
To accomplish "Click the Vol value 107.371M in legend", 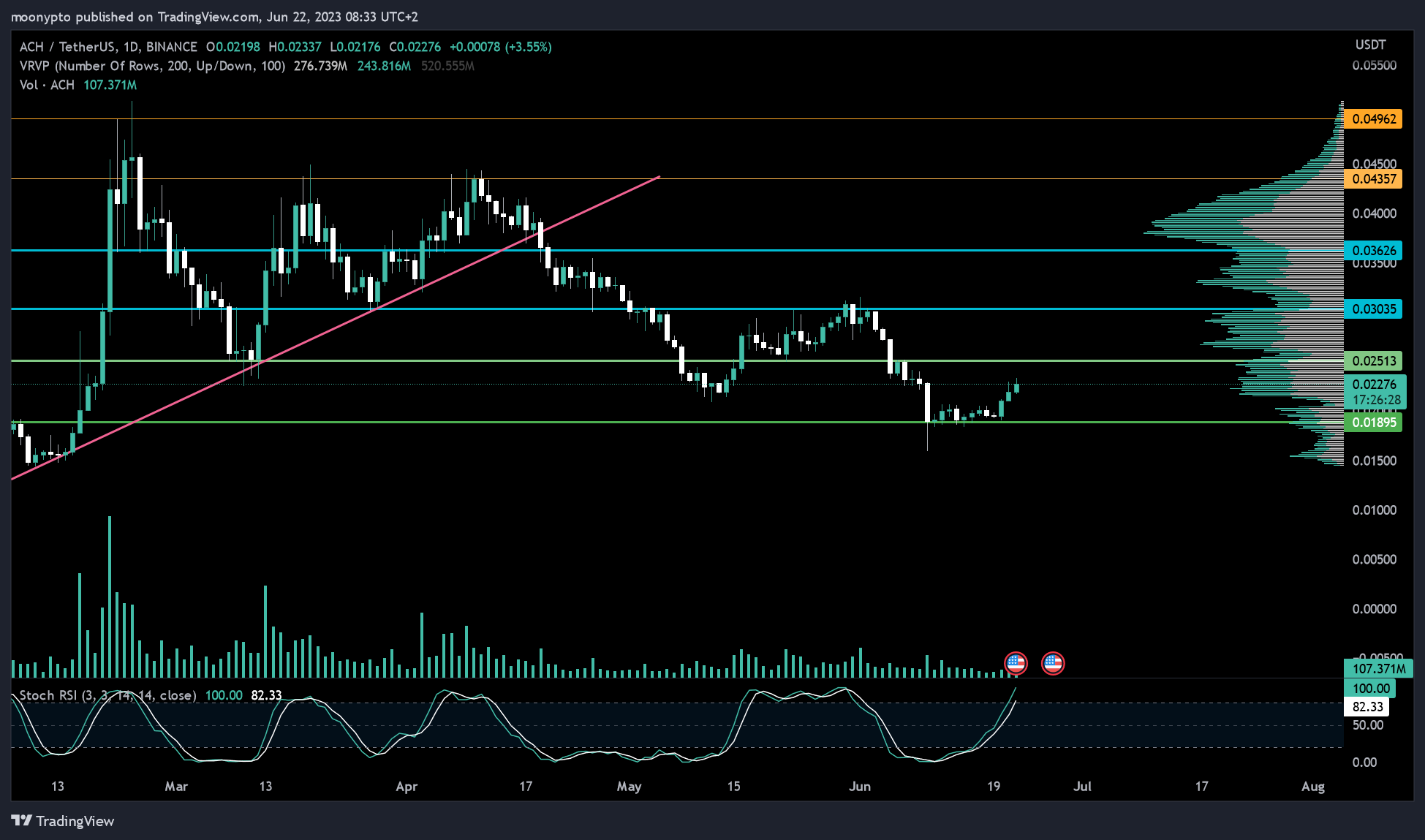I will (x=110, y=85).
